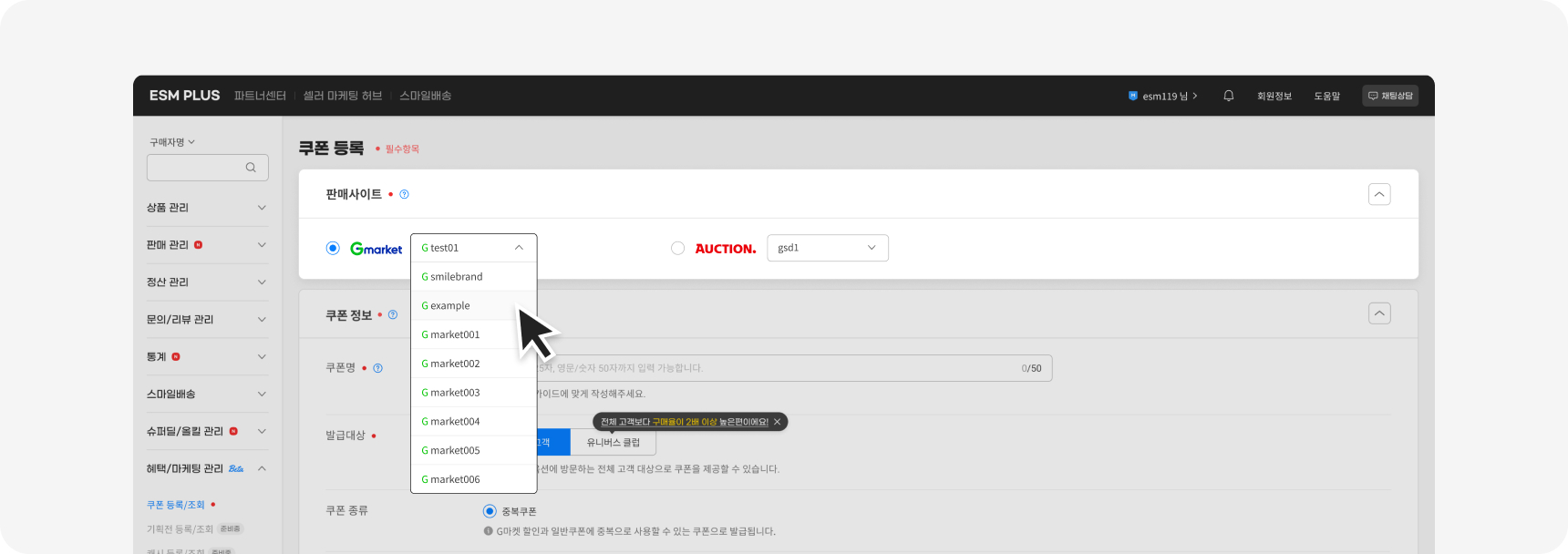
Task: Collapse the 쿠폰 정보 section
Action: [x=1379, y=313]
